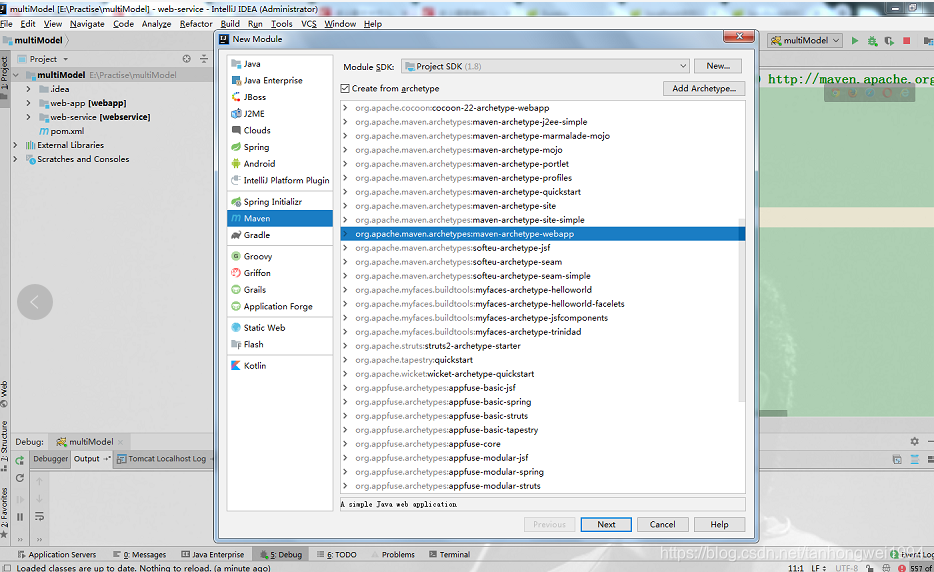Open the VCS menu
This screenshot has width=934, height=572.
[x=309, y=24]
